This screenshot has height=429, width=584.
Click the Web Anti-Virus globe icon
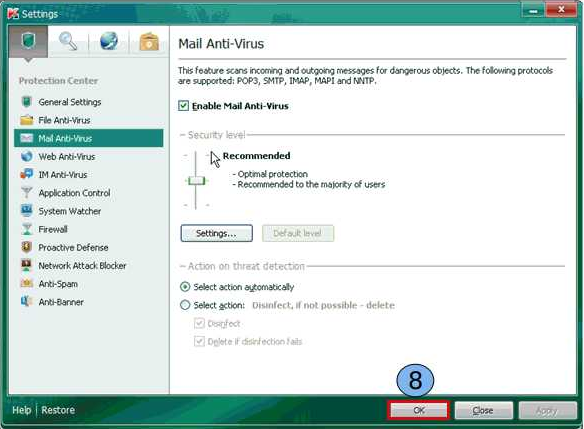(x=26, y=156)
